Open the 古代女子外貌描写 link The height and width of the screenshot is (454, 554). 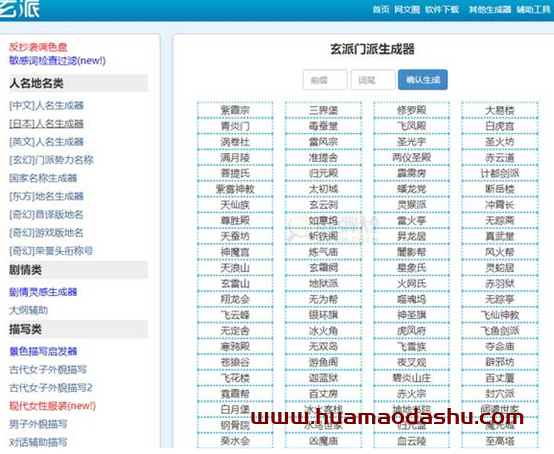(48, 370)
